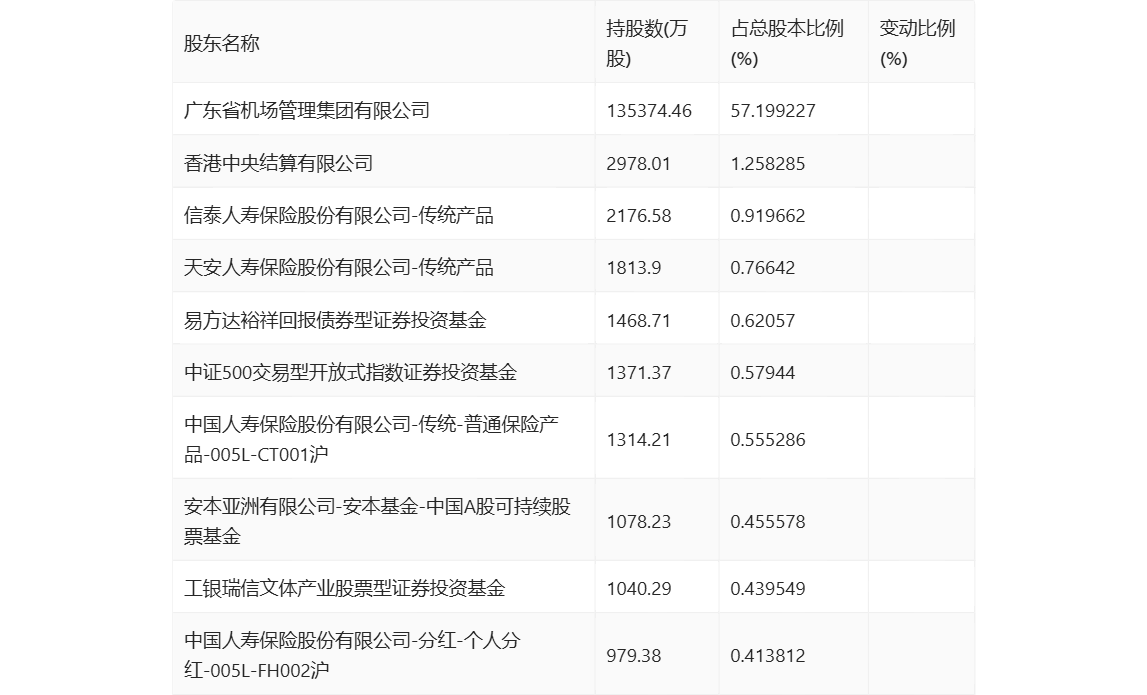The image size is (1147, 695).
Task: Click the 持股数(万股) column header
Action: tap(647, 44)
